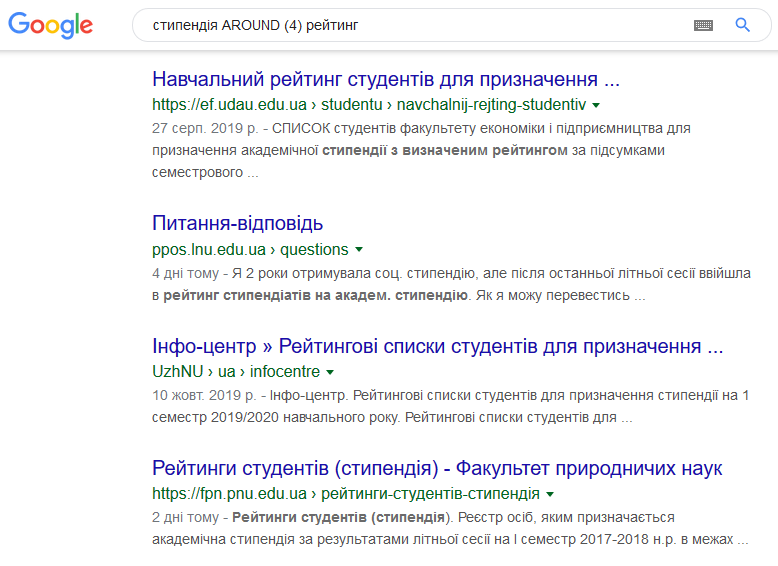
Task: Click bold 'рейтинг стипендіатів на академ. стипендію'
Action: coord(316,296)
